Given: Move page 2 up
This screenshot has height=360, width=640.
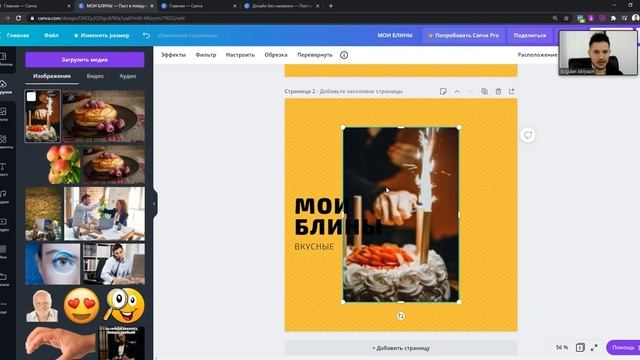Looking at the screenshot, I should [457, 91].
